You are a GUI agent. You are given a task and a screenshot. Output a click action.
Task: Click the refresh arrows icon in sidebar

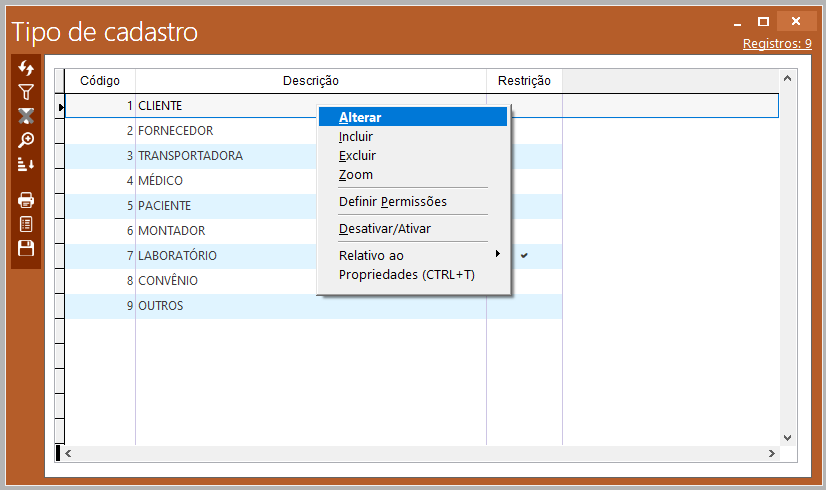pyautogui.click(x=26, y=67)
